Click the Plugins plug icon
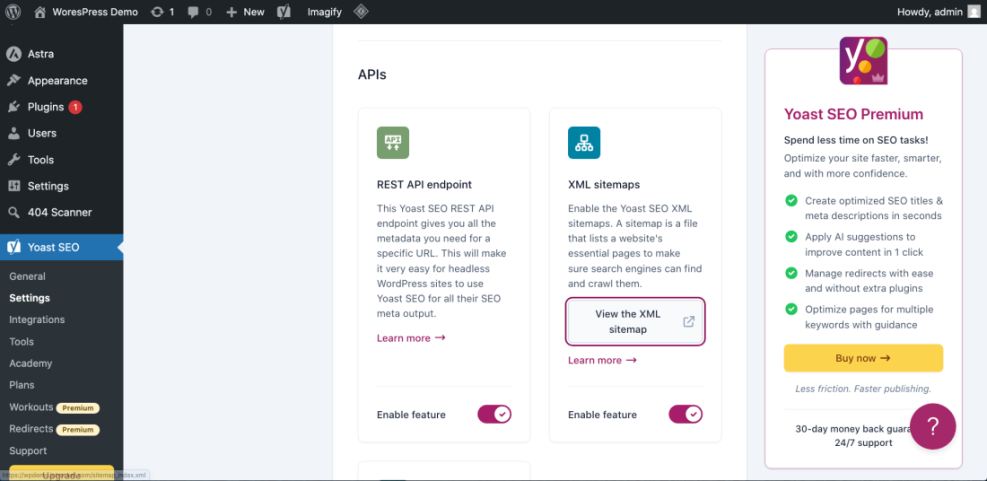This screenshot has width=987, height=481. click(x=14, y=107)
